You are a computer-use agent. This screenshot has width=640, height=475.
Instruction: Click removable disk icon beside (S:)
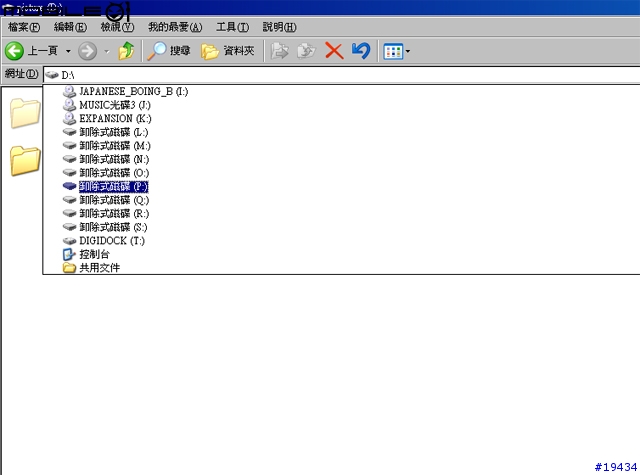tap(69, 227)
